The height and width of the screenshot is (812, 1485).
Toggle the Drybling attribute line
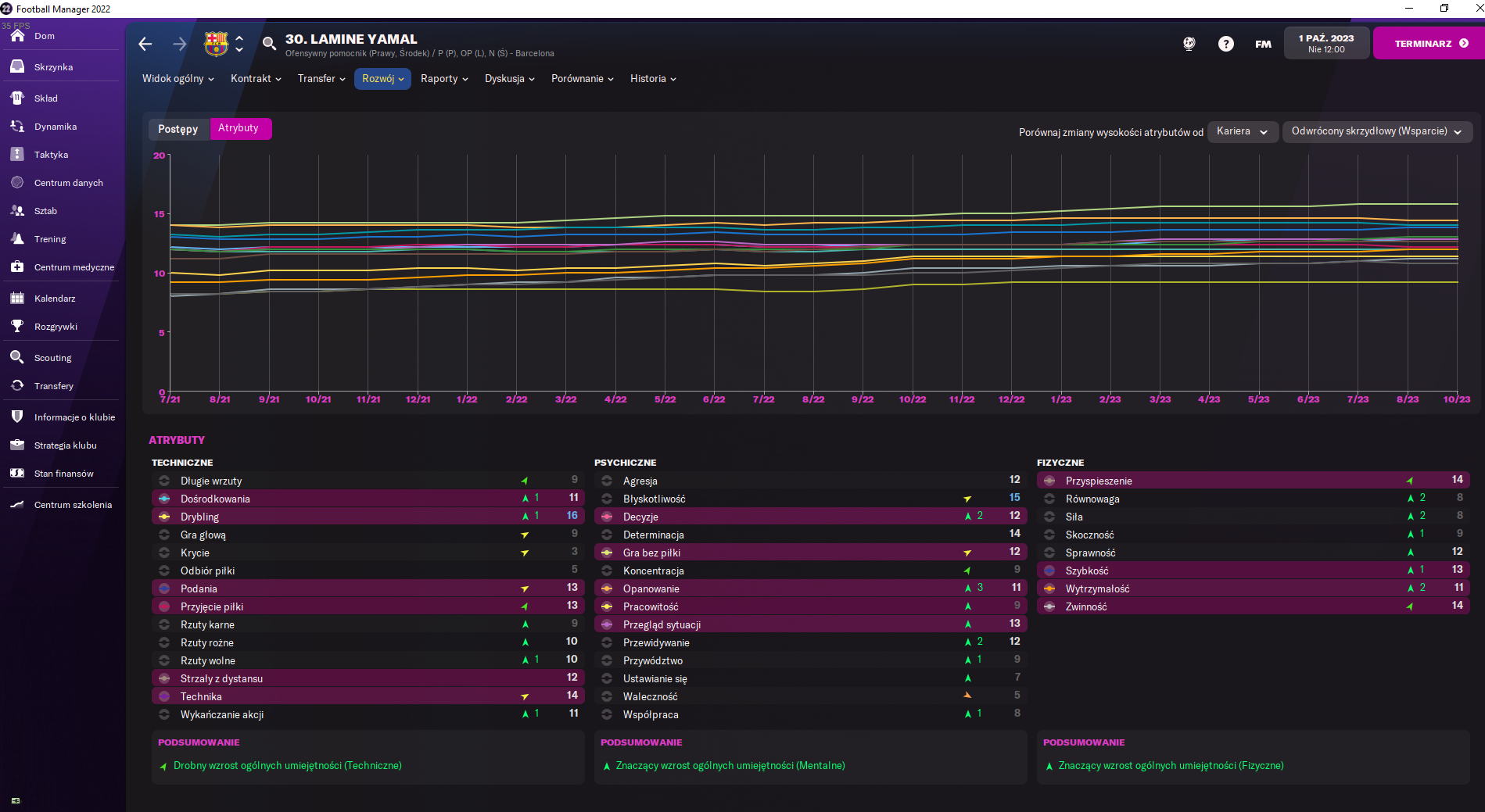tap(164, 517)
